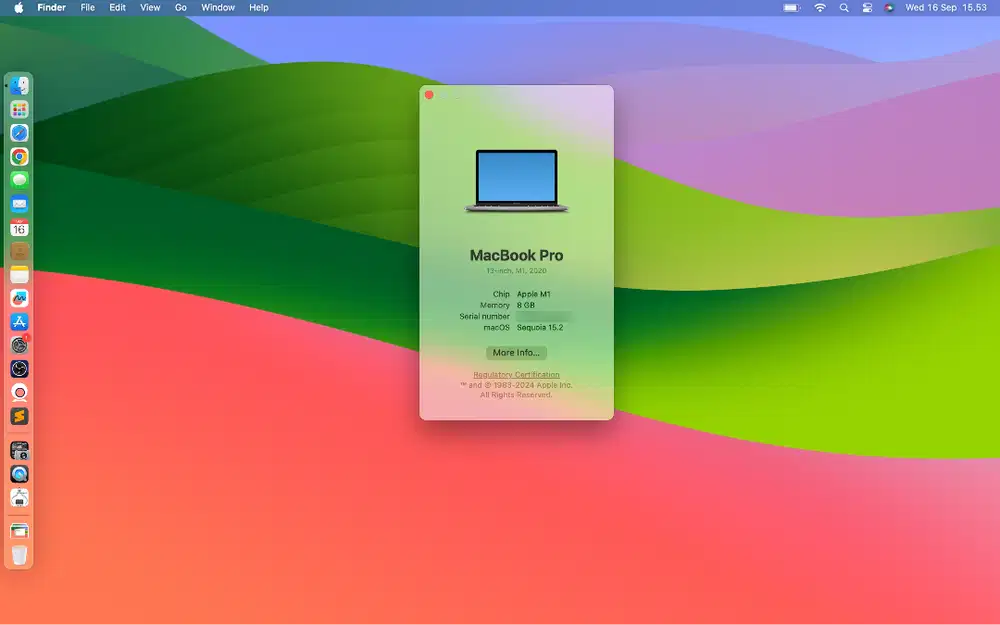Open the Messages app in the Dock
Viewport: 1000px width, 625px height.
click(x=19, y=180)
